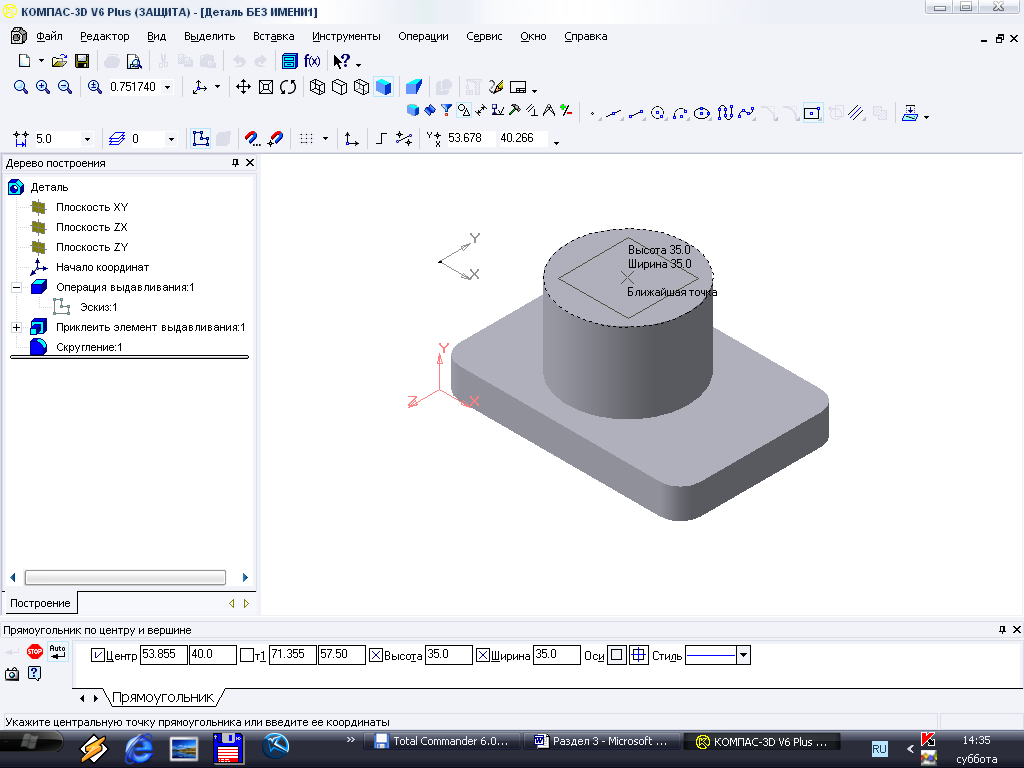
Task: Select the without-axes option
Action: click(616, 655)
